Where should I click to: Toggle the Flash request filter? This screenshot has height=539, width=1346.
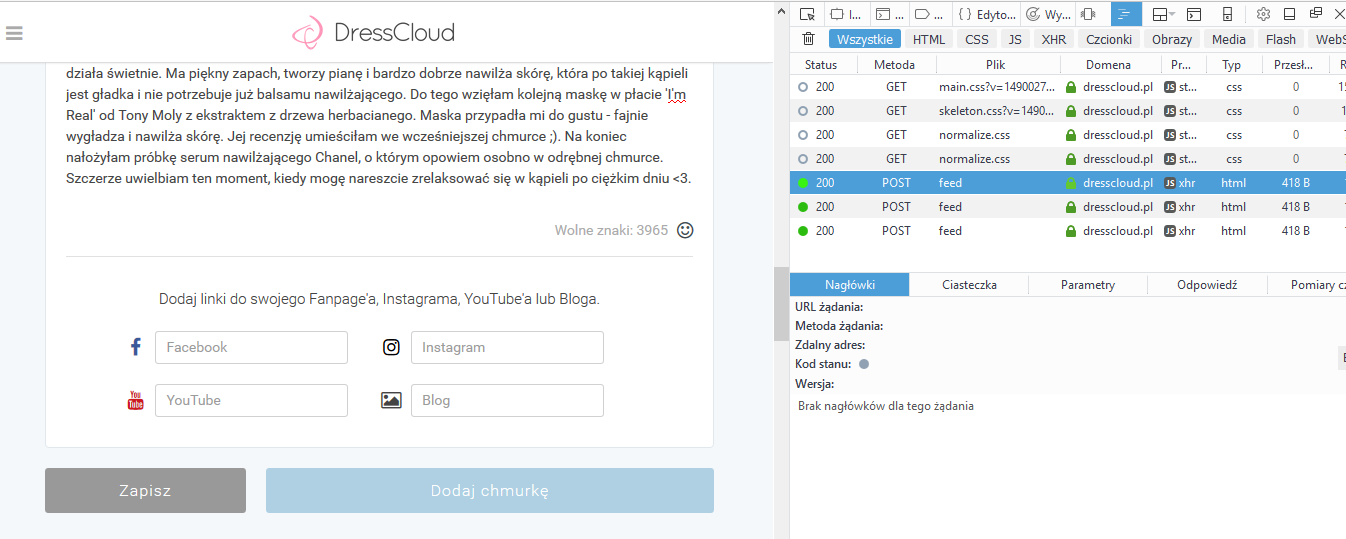[1281, 39]
